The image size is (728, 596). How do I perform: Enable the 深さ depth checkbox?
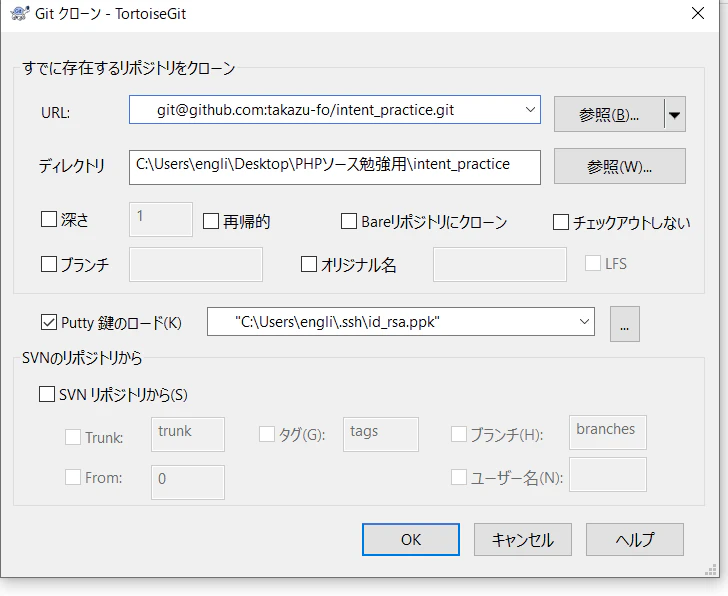49,219
